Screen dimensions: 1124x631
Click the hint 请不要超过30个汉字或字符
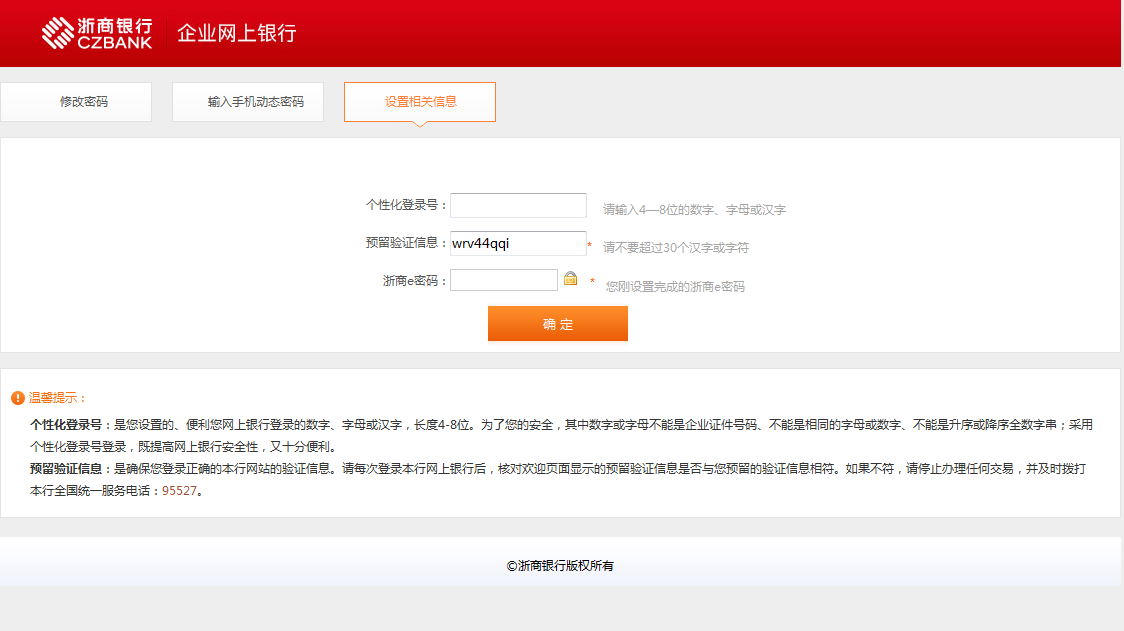pyautogui.click(x=676, y=248)
